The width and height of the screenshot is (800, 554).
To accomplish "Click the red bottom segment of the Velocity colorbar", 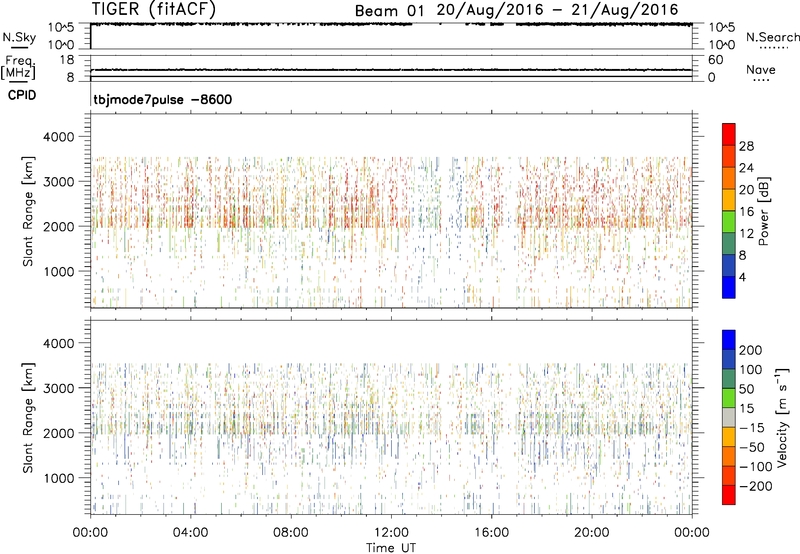I will pos(729,495).
